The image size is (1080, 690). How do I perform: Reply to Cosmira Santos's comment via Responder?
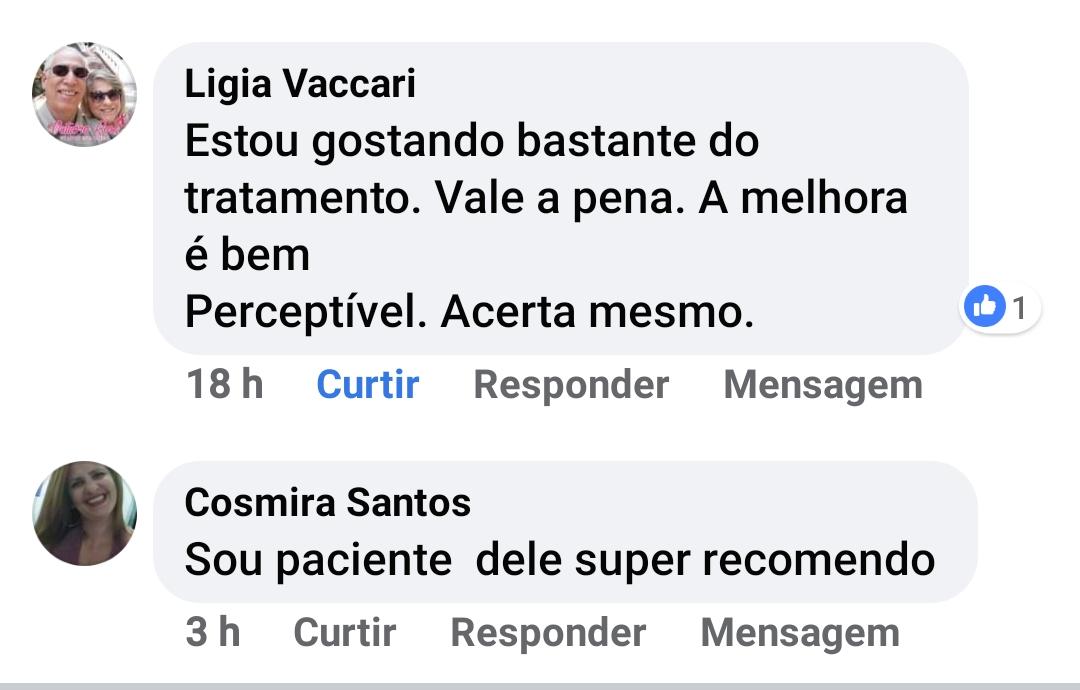(548, 632)
